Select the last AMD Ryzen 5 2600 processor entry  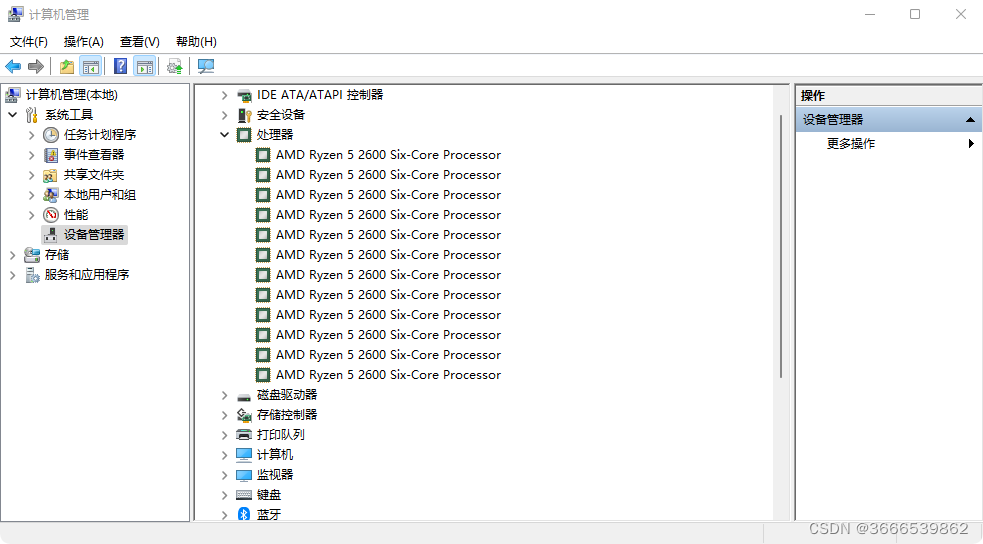click(x=388, y=375)
